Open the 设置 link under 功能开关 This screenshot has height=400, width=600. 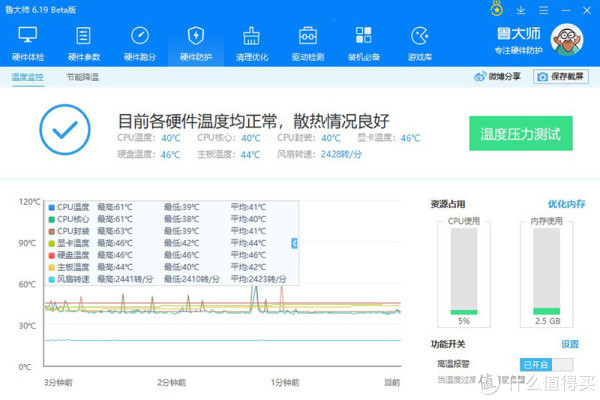click(x=570, y=344)
